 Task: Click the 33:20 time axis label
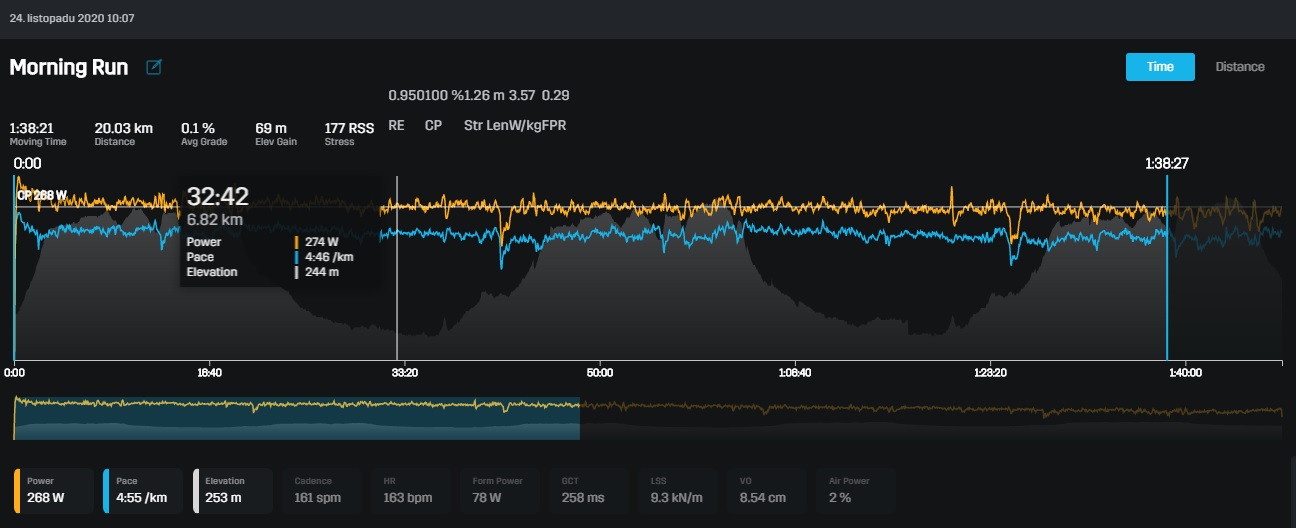405,372
